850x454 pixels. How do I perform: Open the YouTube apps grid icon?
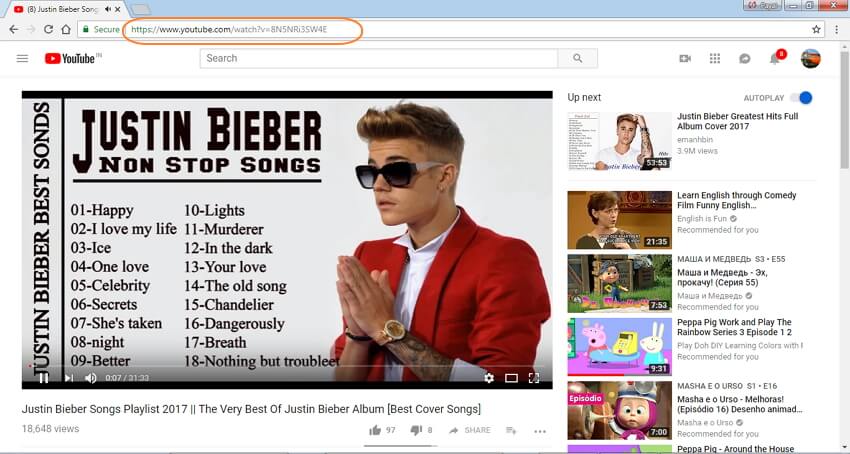[x=715, y=58]
